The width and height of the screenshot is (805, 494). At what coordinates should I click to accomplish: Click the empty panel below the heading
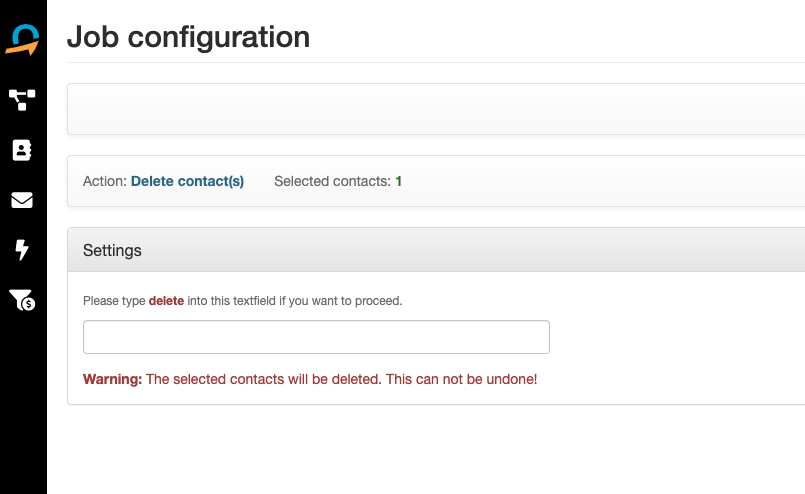pos(435,109)
